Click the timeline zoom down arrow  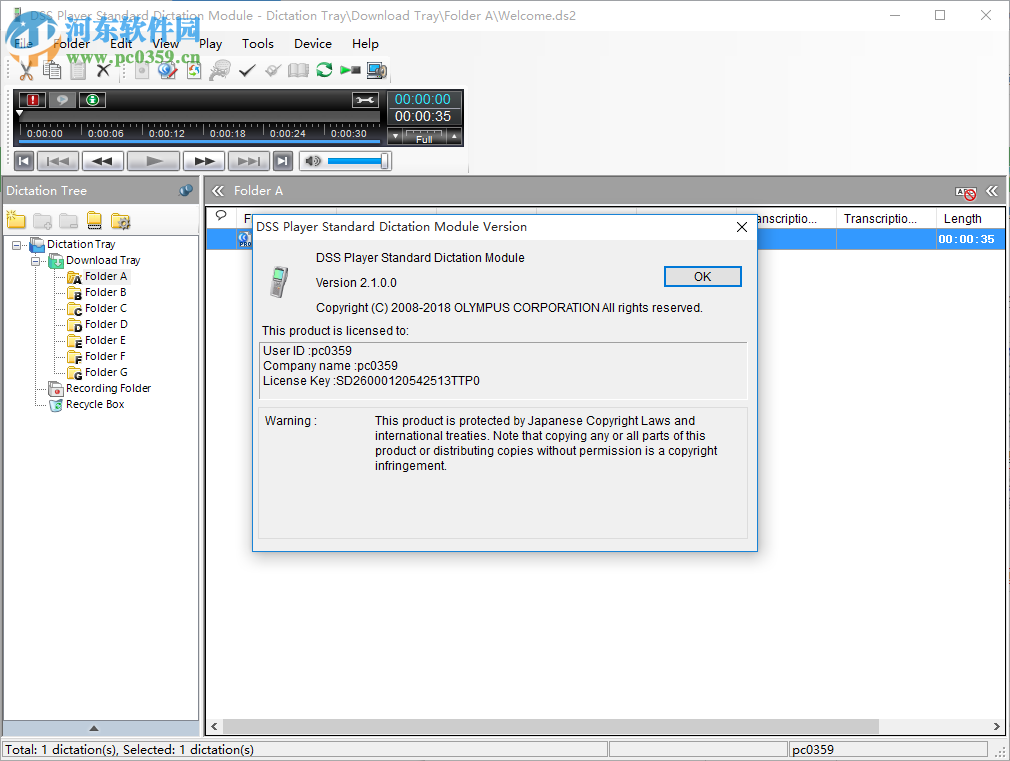[x=395, y=137]
